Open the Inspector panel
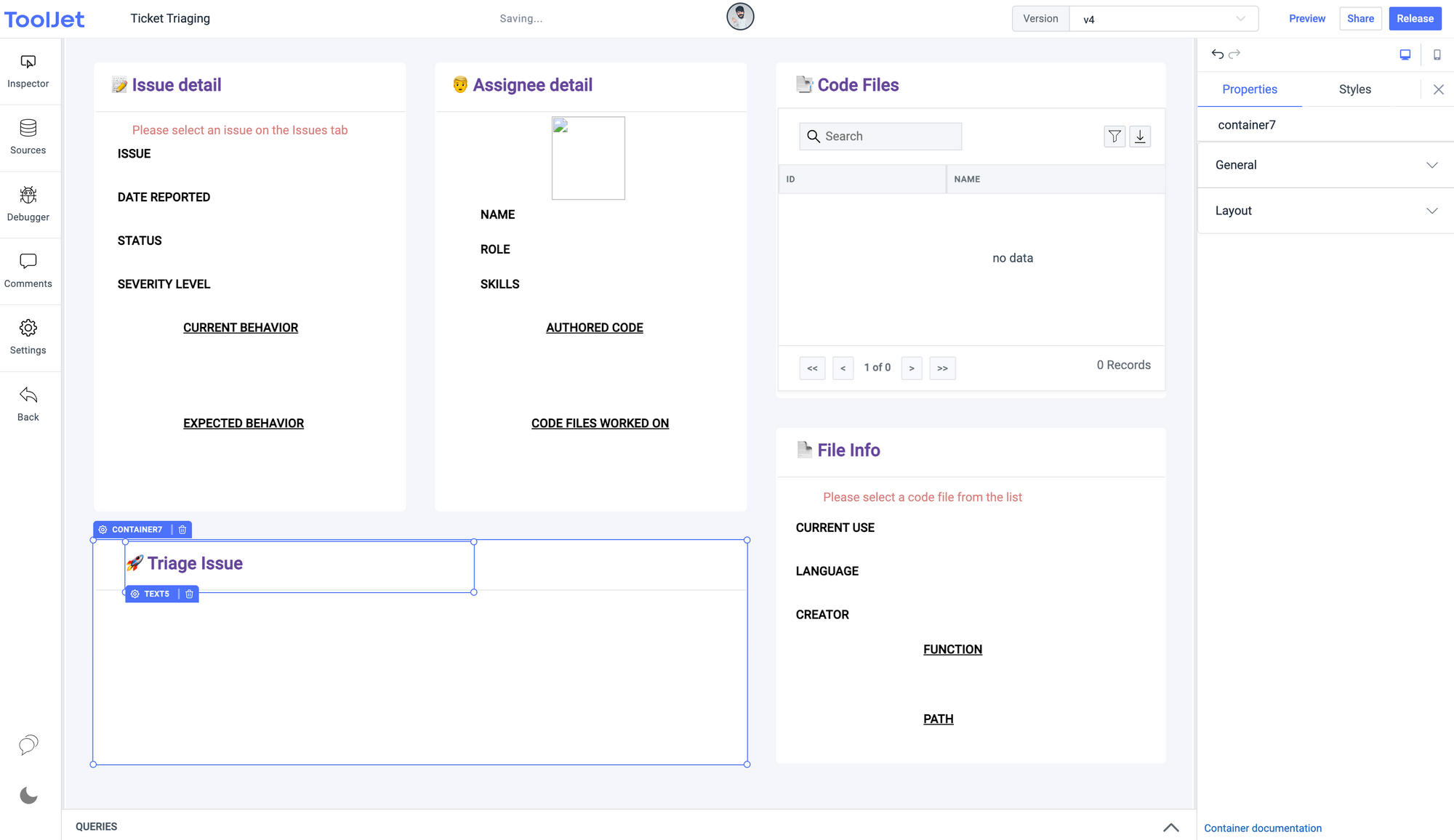 pos(28,71)
